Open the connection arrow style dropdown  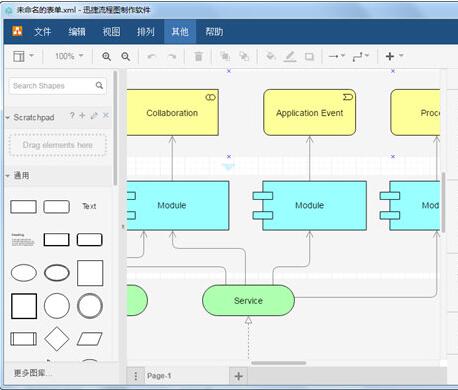tap(336, 56)
